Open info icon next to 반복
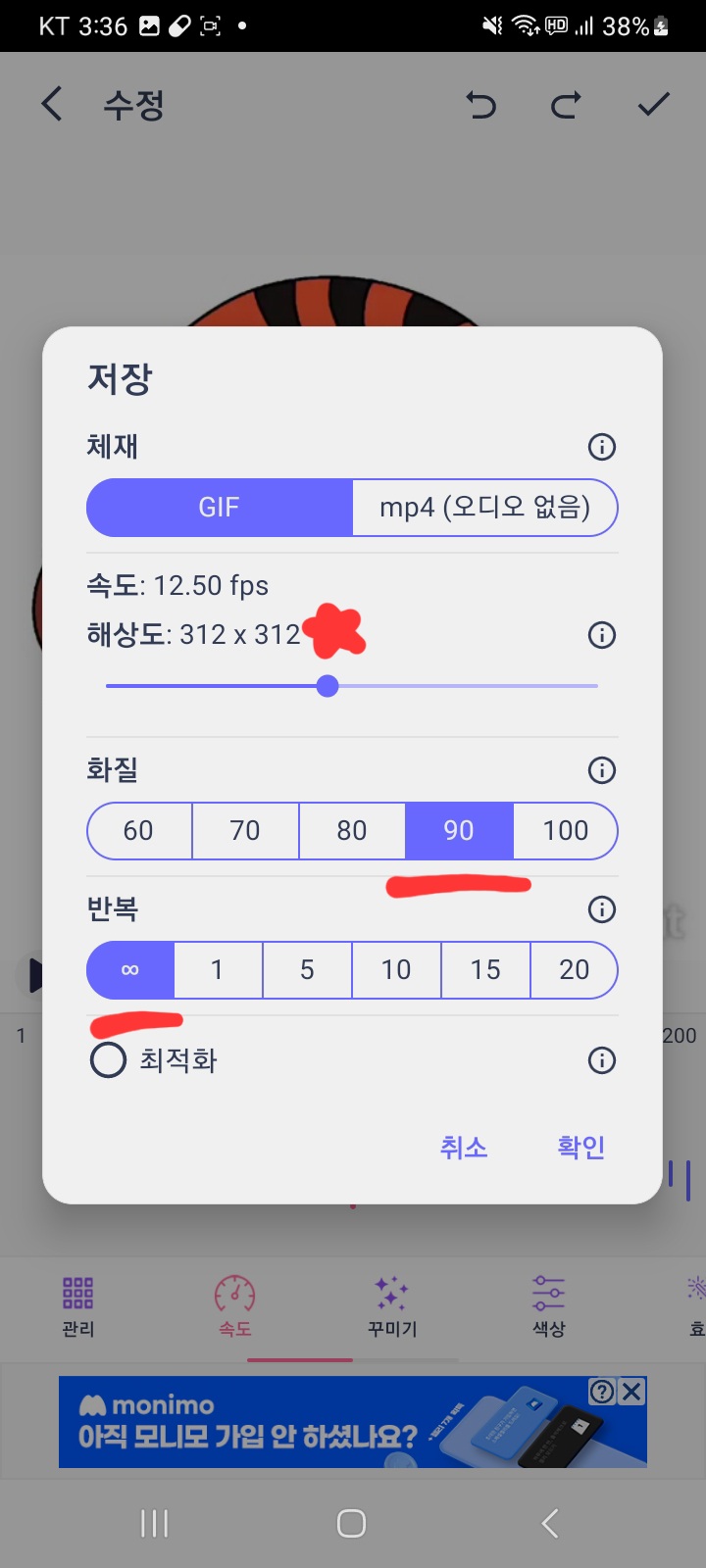 tap(601, 909)
